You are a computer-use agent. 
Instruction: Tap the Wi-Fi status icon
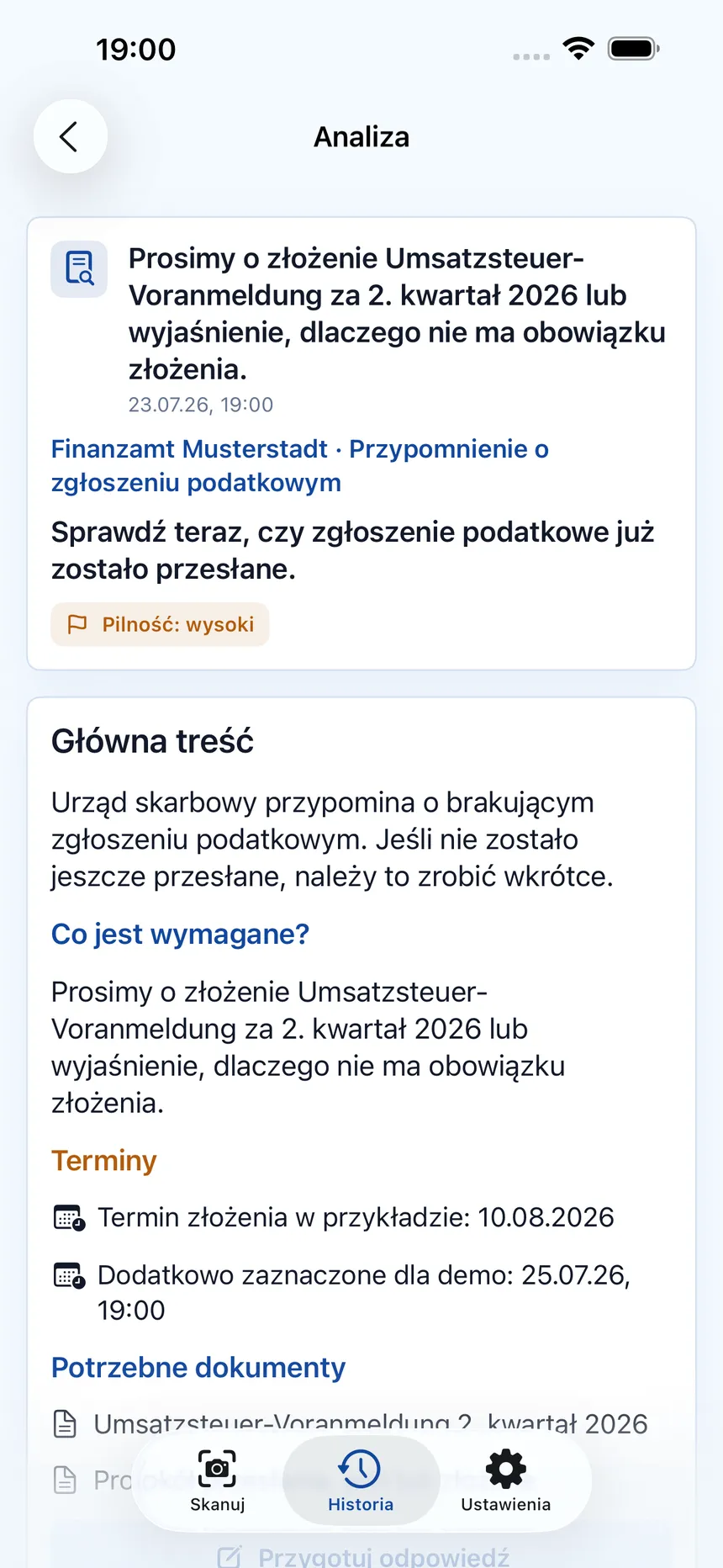pos(578,49)
